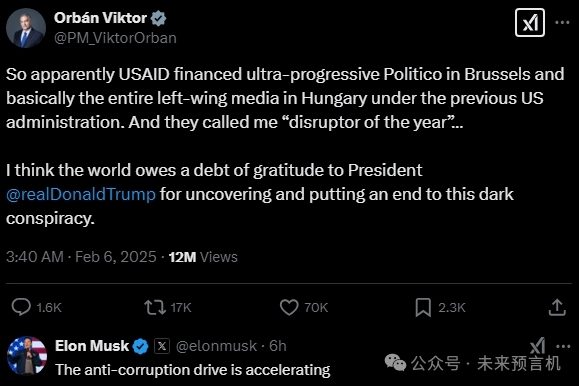This screenshot has height=386, width=579.
Task: Repost the tweet via the 17K icon
Action: pos(155,307)
